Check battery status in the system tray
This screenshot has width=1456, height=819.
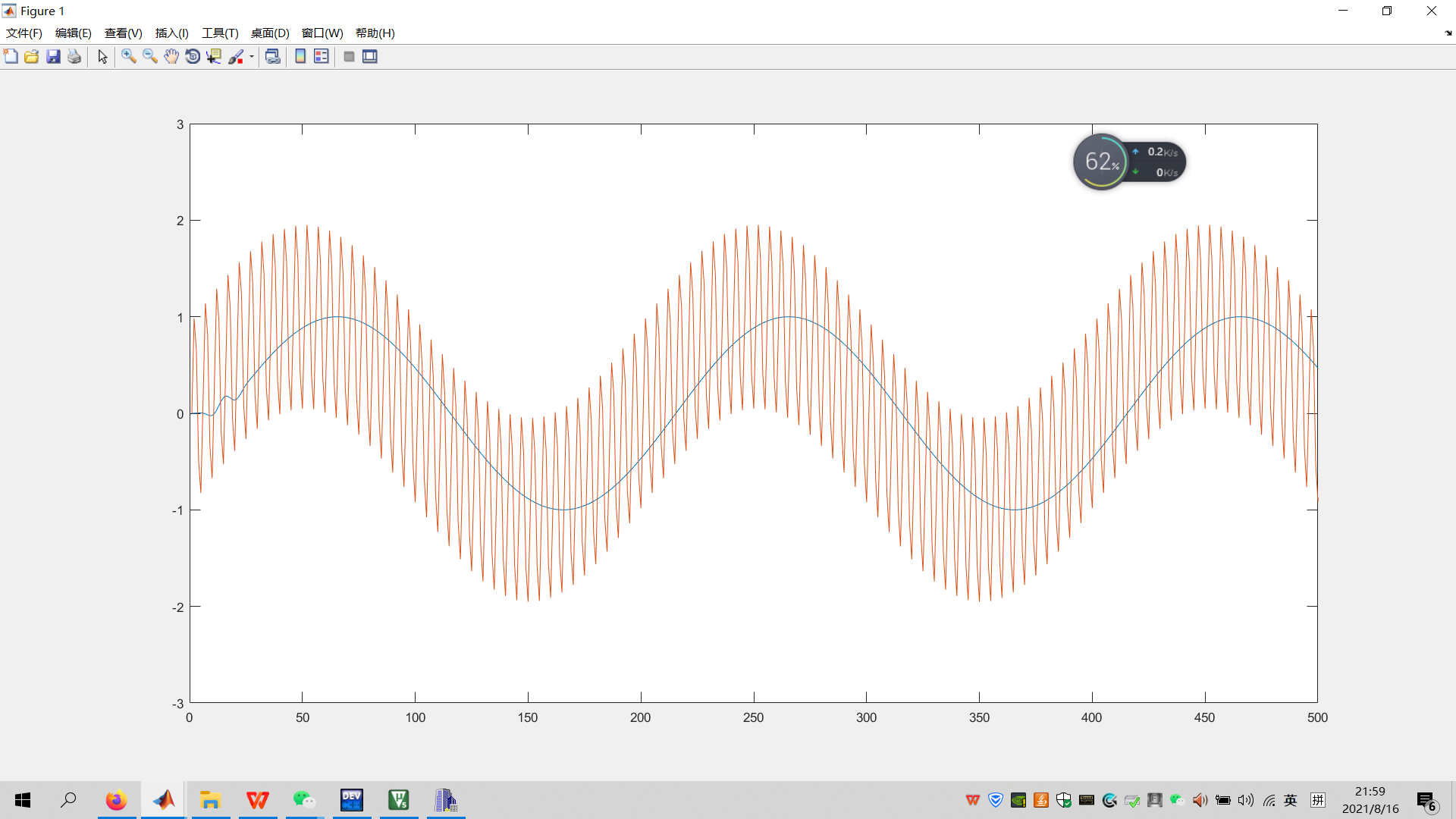1223,800
